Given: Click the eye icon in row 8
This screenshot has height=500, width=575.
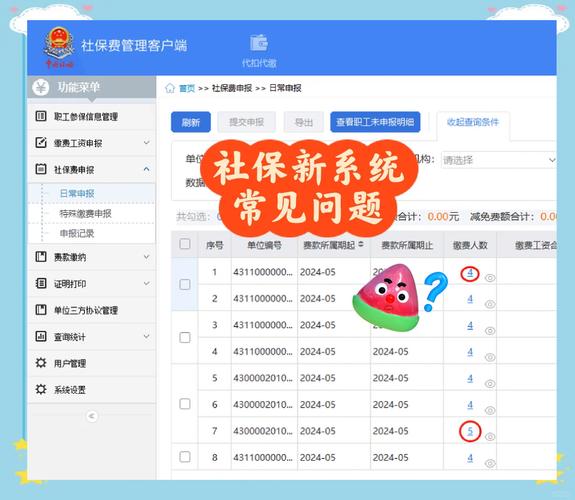Looking at the screenshot, I should point(490,463).
